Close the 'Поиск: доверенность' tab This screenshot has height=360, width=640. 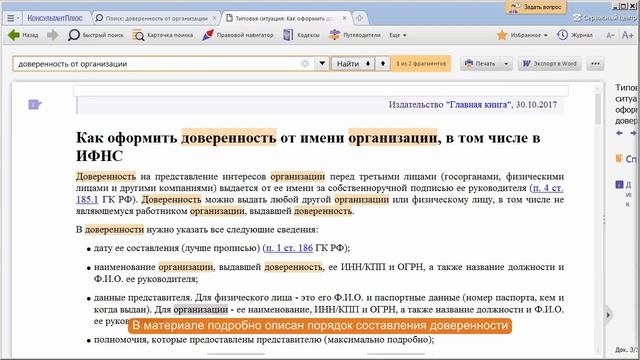click(x=214, y=18)
